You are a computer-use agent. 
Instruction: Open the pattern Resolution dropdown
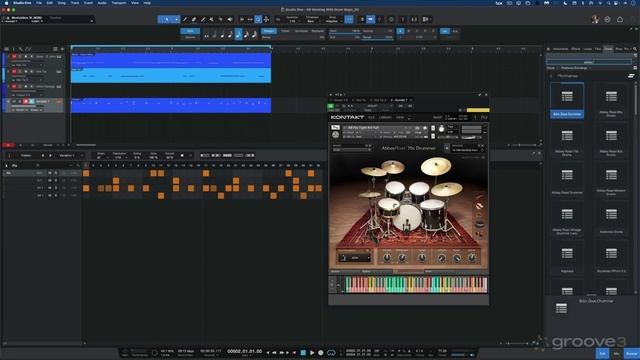pyautogui.click(x=119, y=157)
